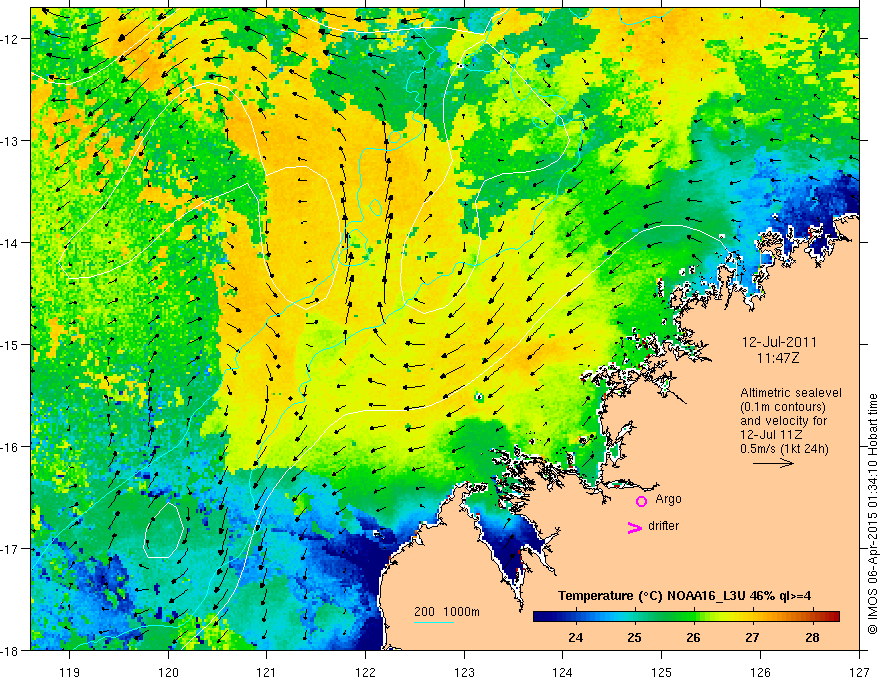Click longitude axis label '120'
880x680 pixels.
(168, 672)
